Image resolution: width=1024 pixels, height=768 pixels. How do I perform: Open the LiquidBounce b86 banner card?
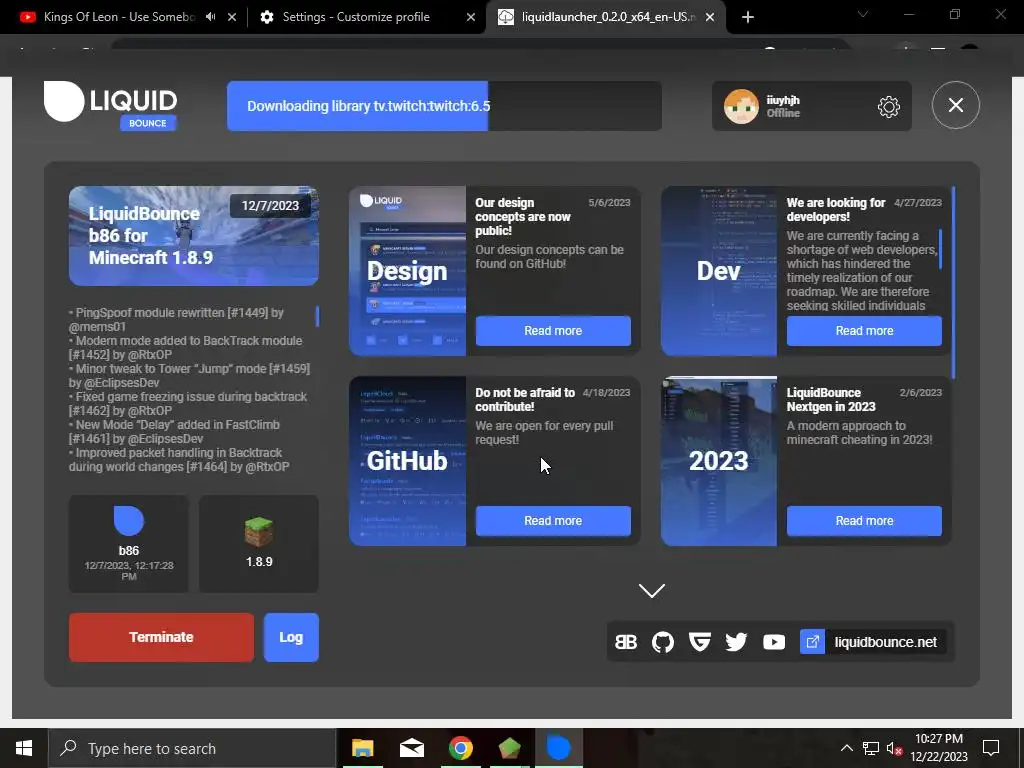(193, 236)
